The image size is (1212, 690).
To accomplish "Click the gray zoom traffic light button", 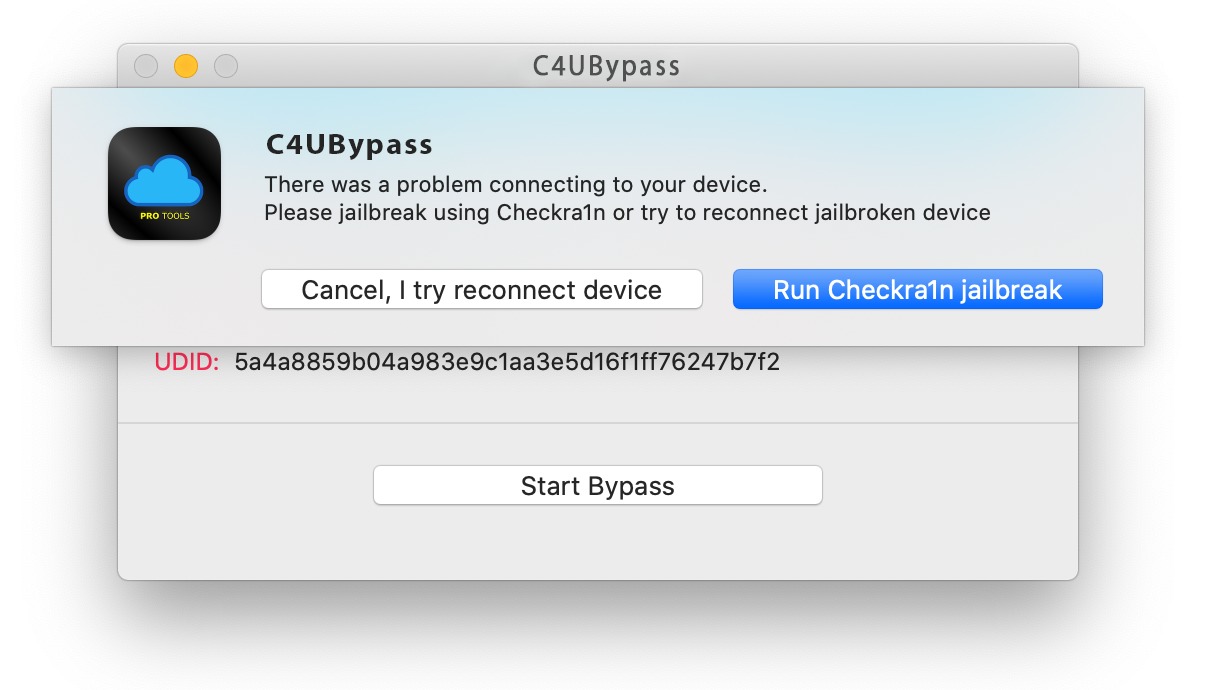I will [x=226, y=66].
